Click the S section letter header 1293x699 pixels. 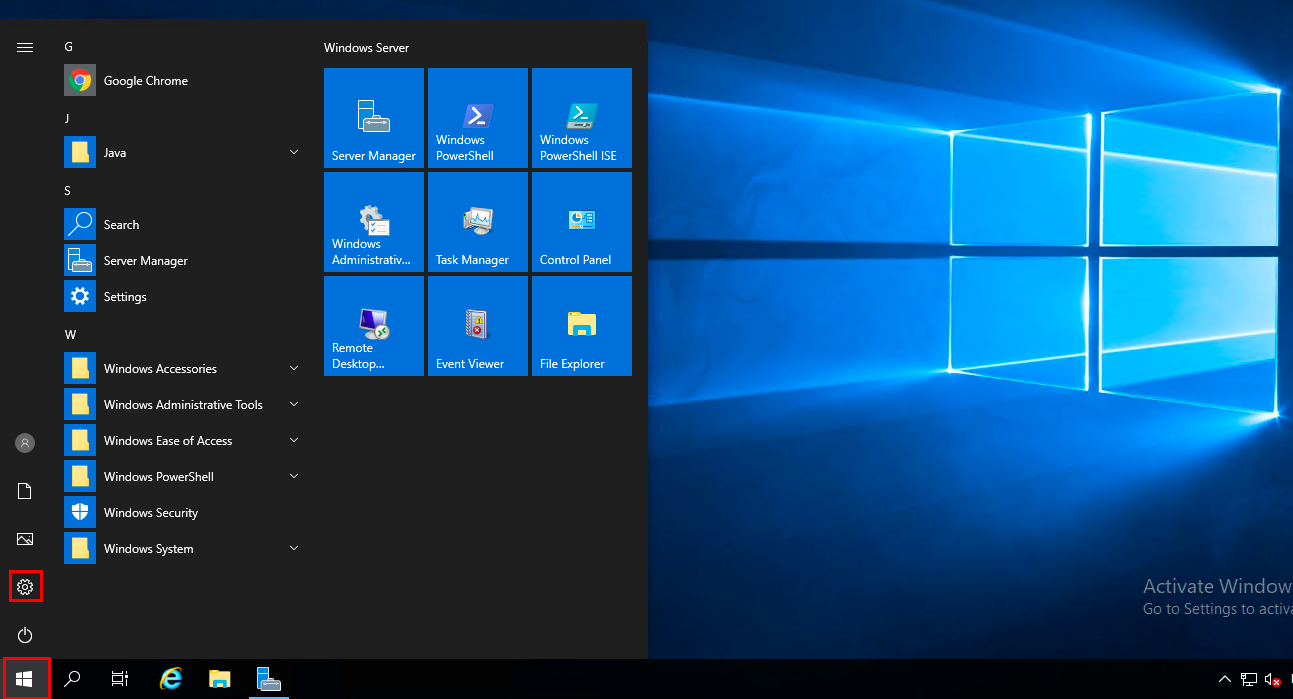coord(67,191)
